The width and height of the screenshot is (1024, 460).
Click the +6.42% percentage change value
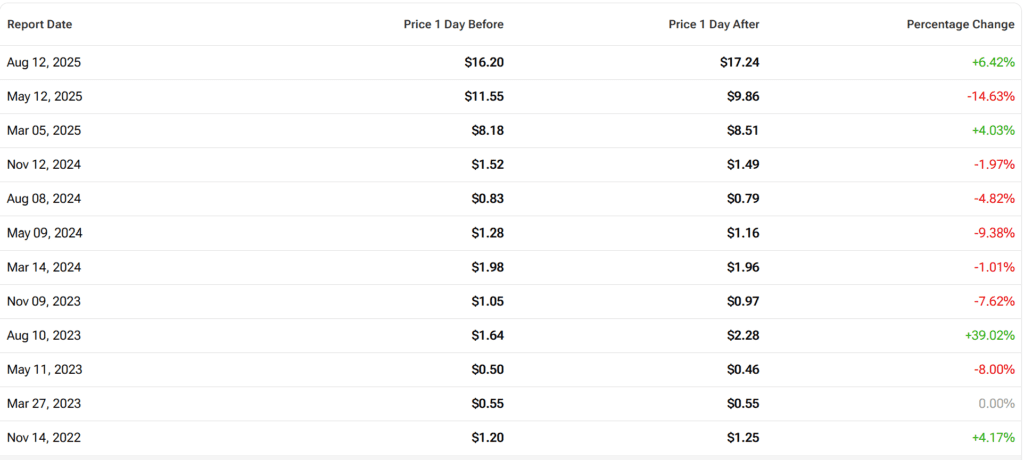pos(992,62)
